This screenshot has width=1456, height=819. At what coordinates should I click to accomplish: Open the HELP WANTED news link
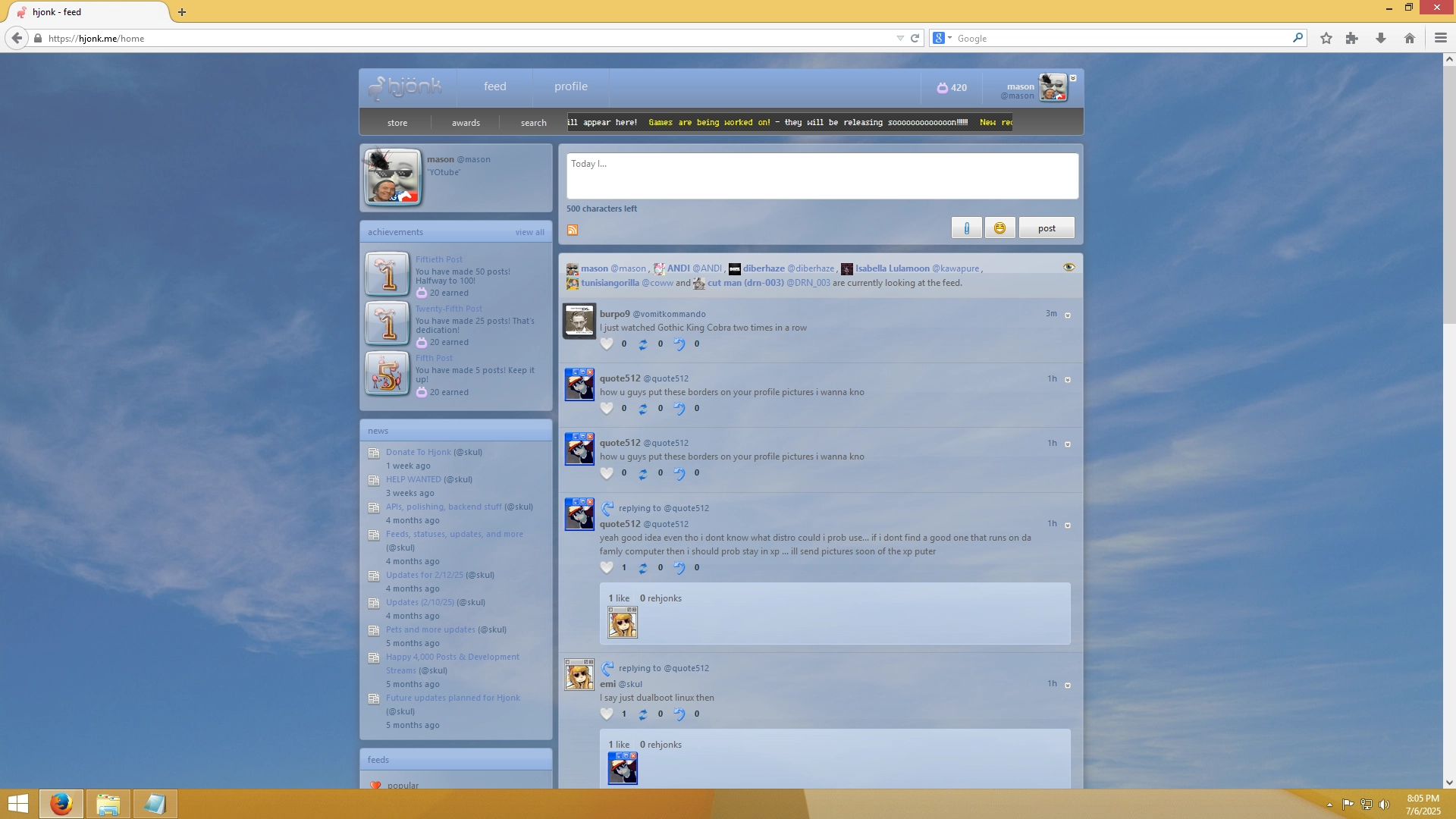coord(413,479)
